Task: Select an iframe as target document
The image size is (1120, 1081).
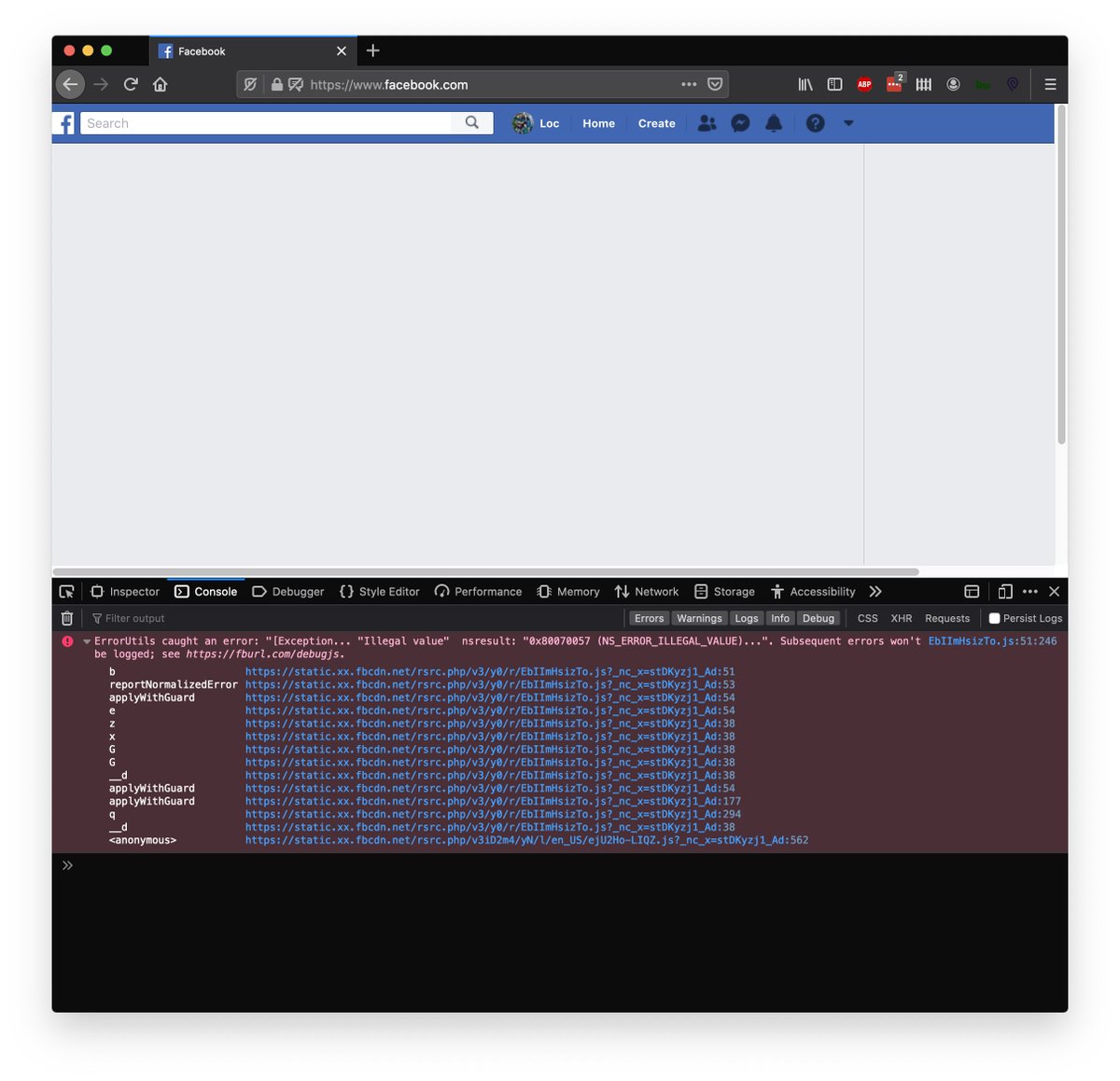Action: pyautogui.click(x=972, y=592)
